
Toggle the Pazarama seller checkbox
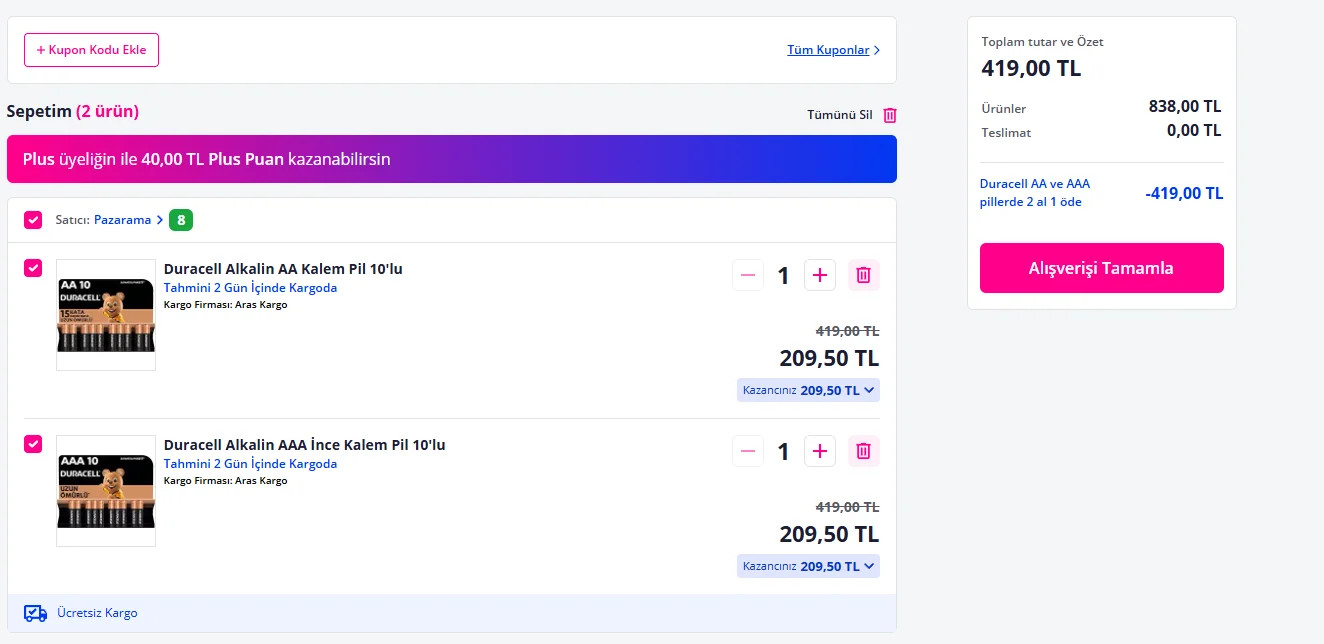pyautogui.click(x=33, y=220)
